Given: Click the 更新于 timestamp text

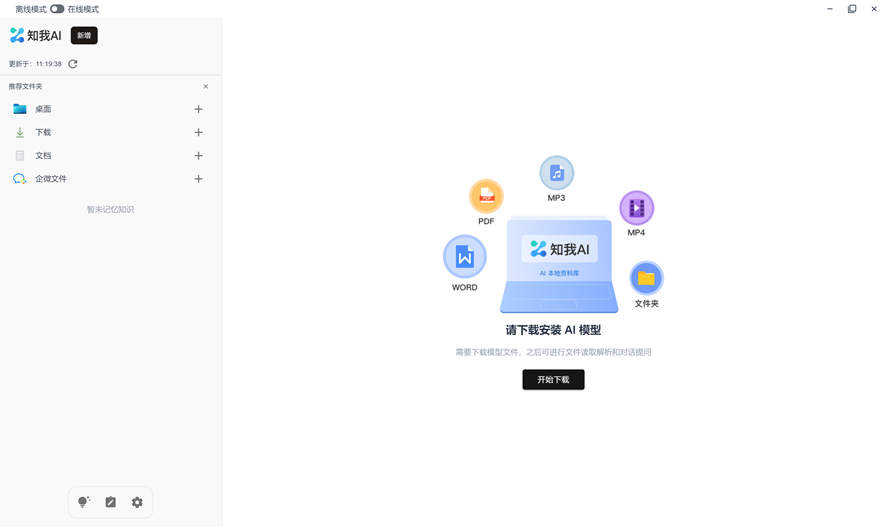Looking at the screenshot, I should click(x=35, y=64).
